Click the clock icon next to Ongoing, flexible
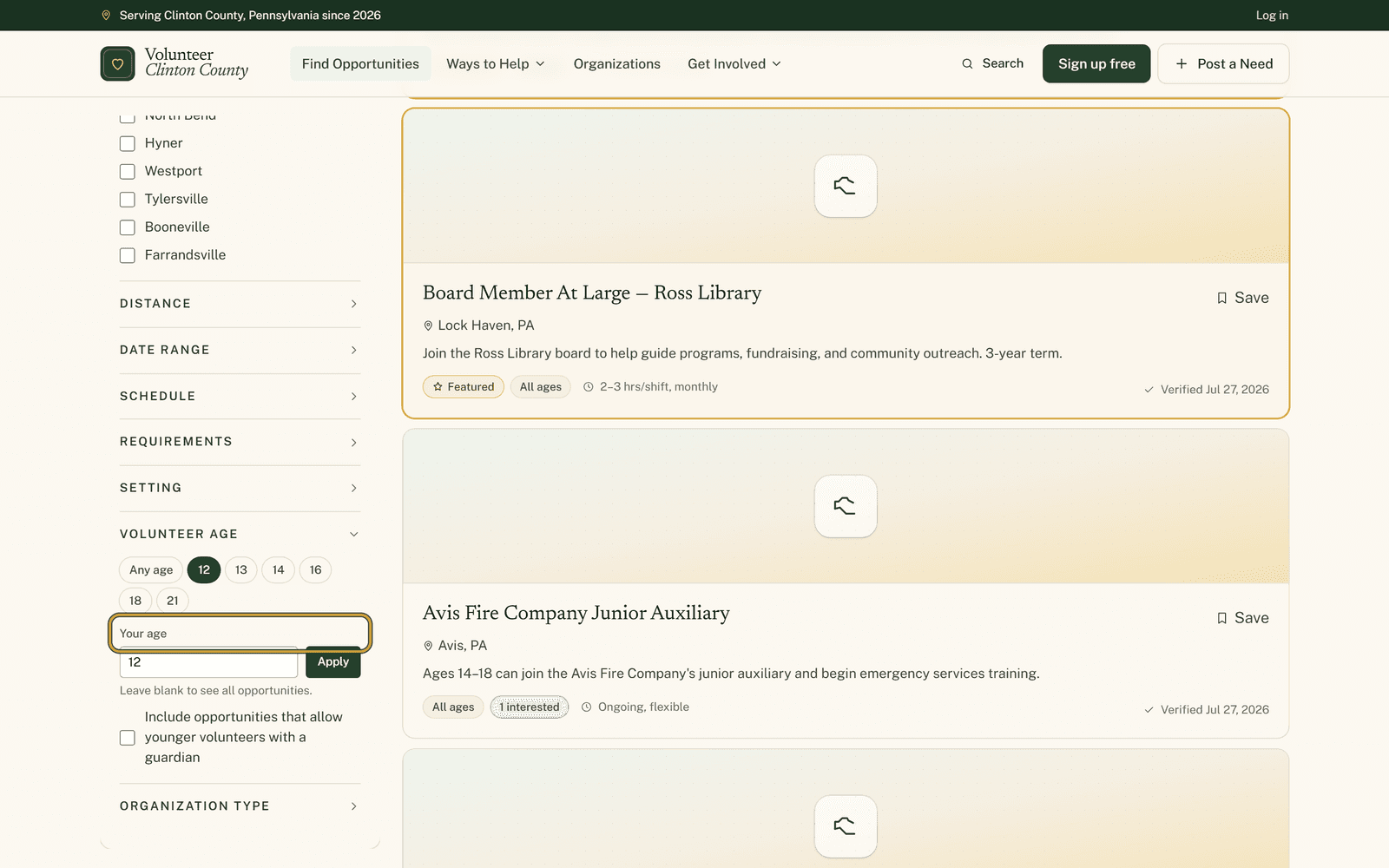 pos(587,707)
